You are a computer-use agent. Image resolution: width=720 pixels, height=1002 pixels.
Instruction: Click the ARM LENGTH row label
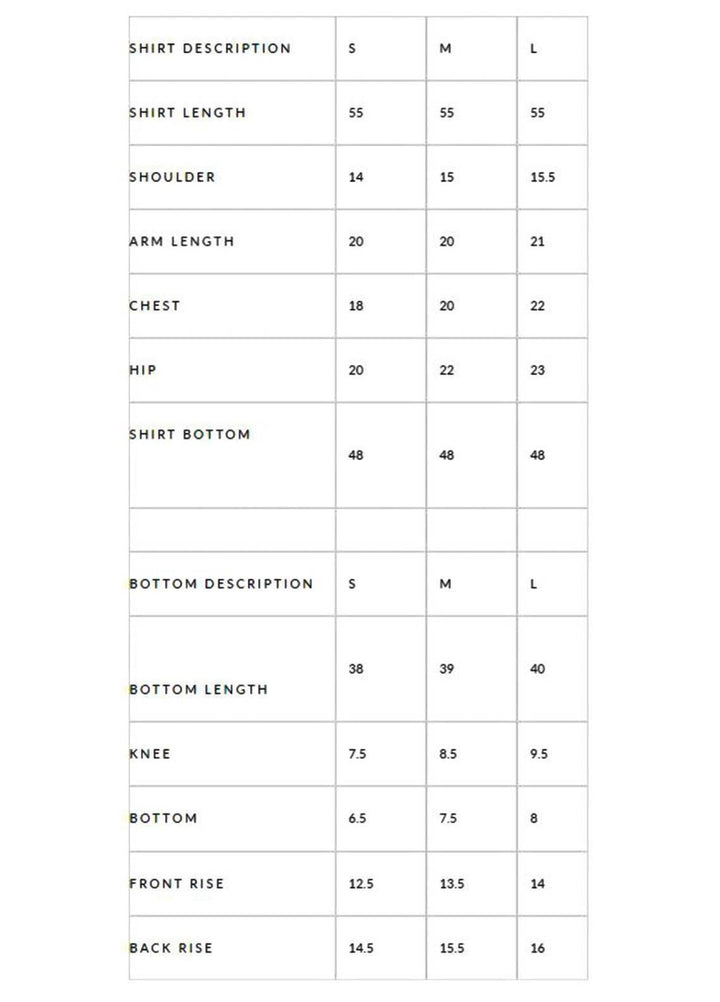click(182, 241)
